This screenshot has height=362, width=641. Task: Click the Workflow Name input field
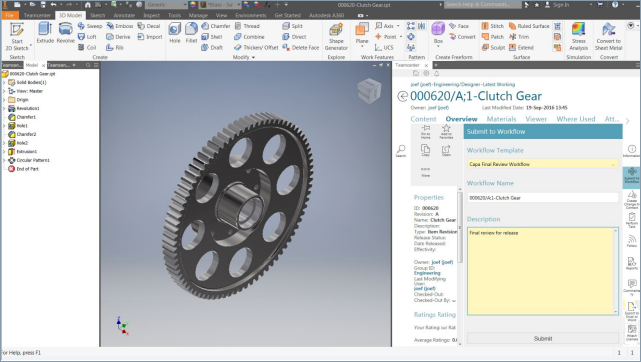[542, 198]
